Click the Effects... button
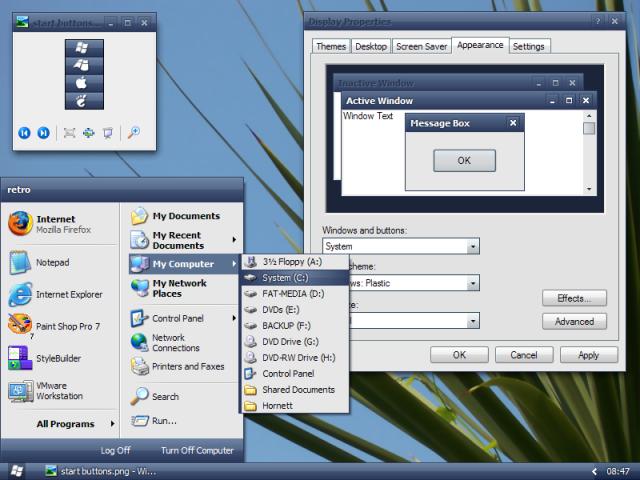Viewport: 640px width, 480px height. click(x=574, y=298)
